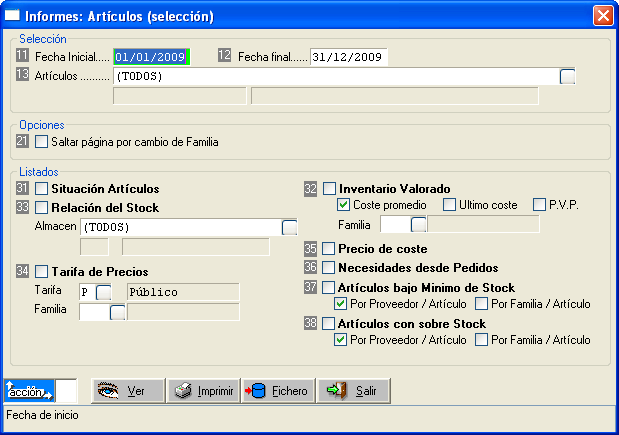Image resolution: width=619 pixels, height=435 pixels.
Task: Check Inventario Valorado listing
Action: 329,189
